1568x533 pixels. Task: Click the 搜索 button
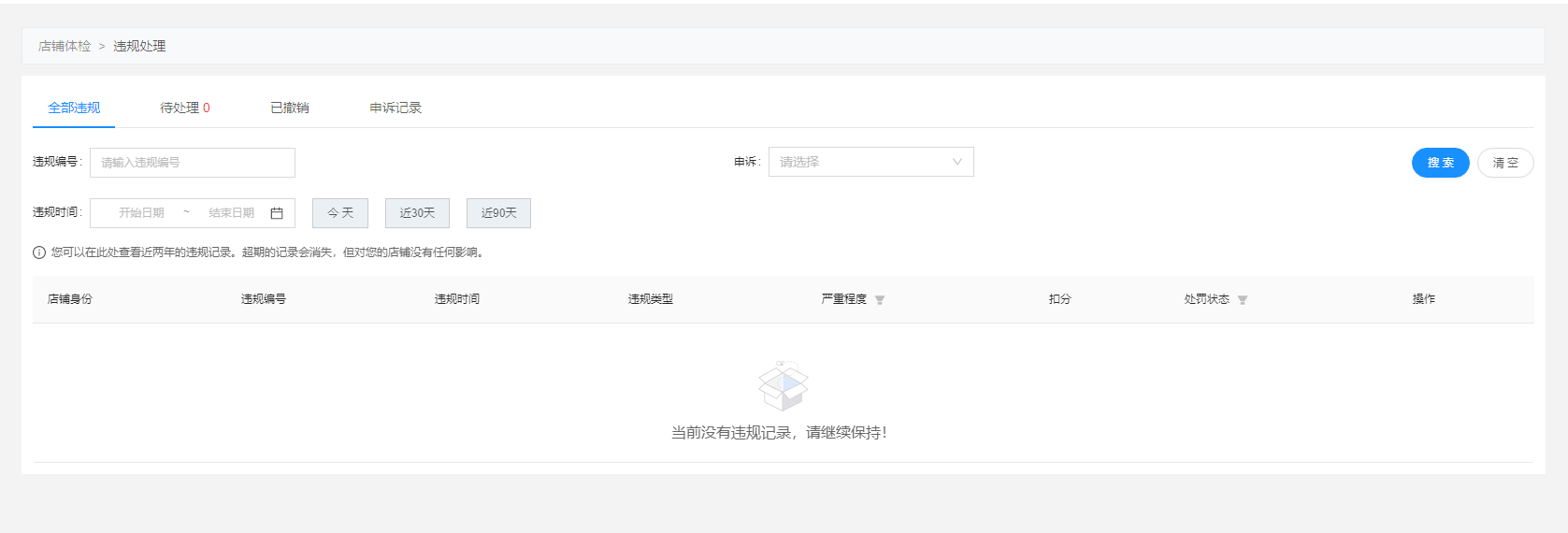tap(1441, 163)
